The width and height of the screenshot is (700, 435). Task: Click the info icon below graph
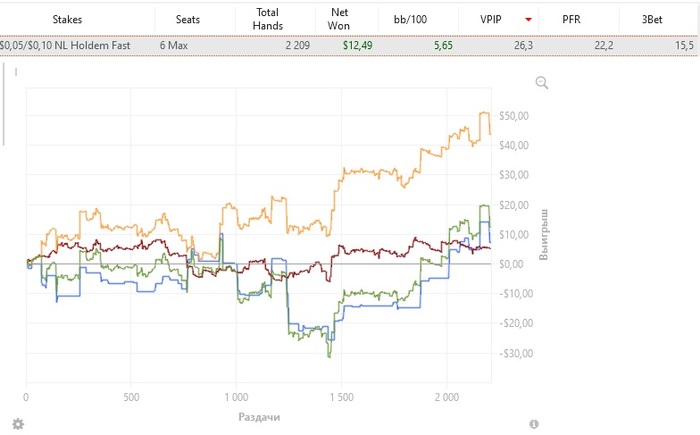coord(534,424)
